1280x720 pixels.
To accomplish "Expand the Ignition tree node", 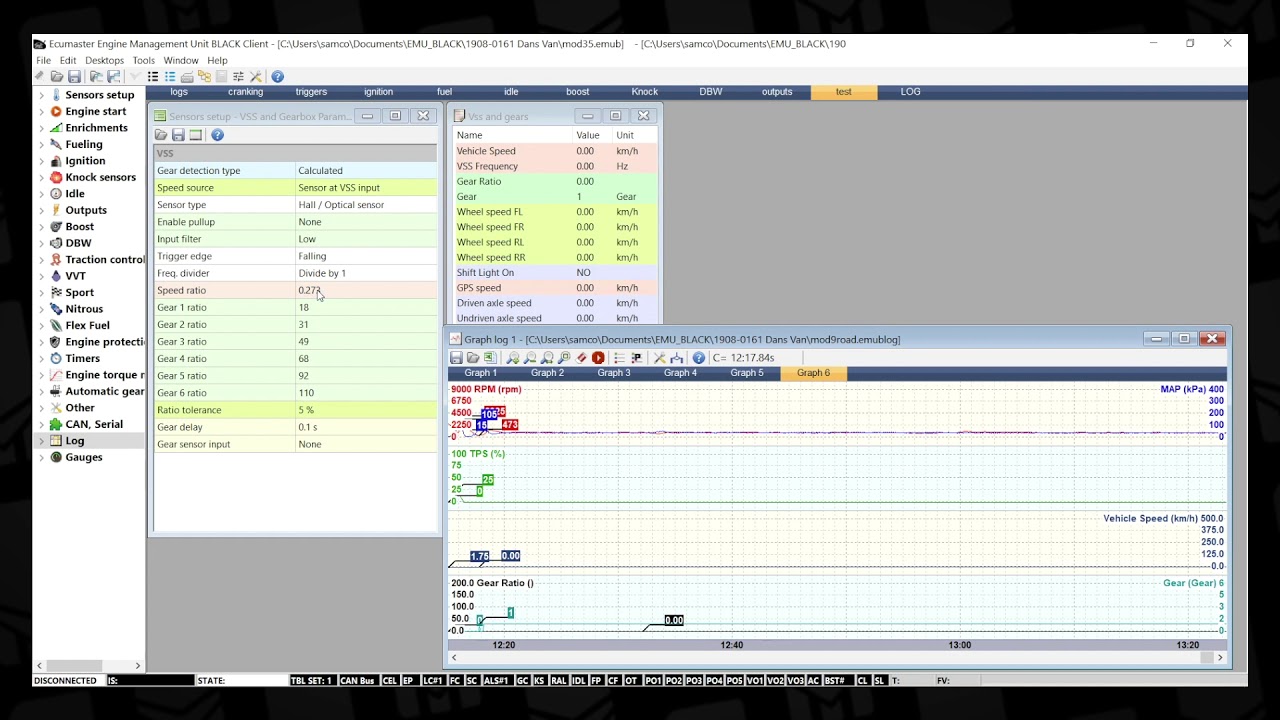I will (x=41, y=161).
